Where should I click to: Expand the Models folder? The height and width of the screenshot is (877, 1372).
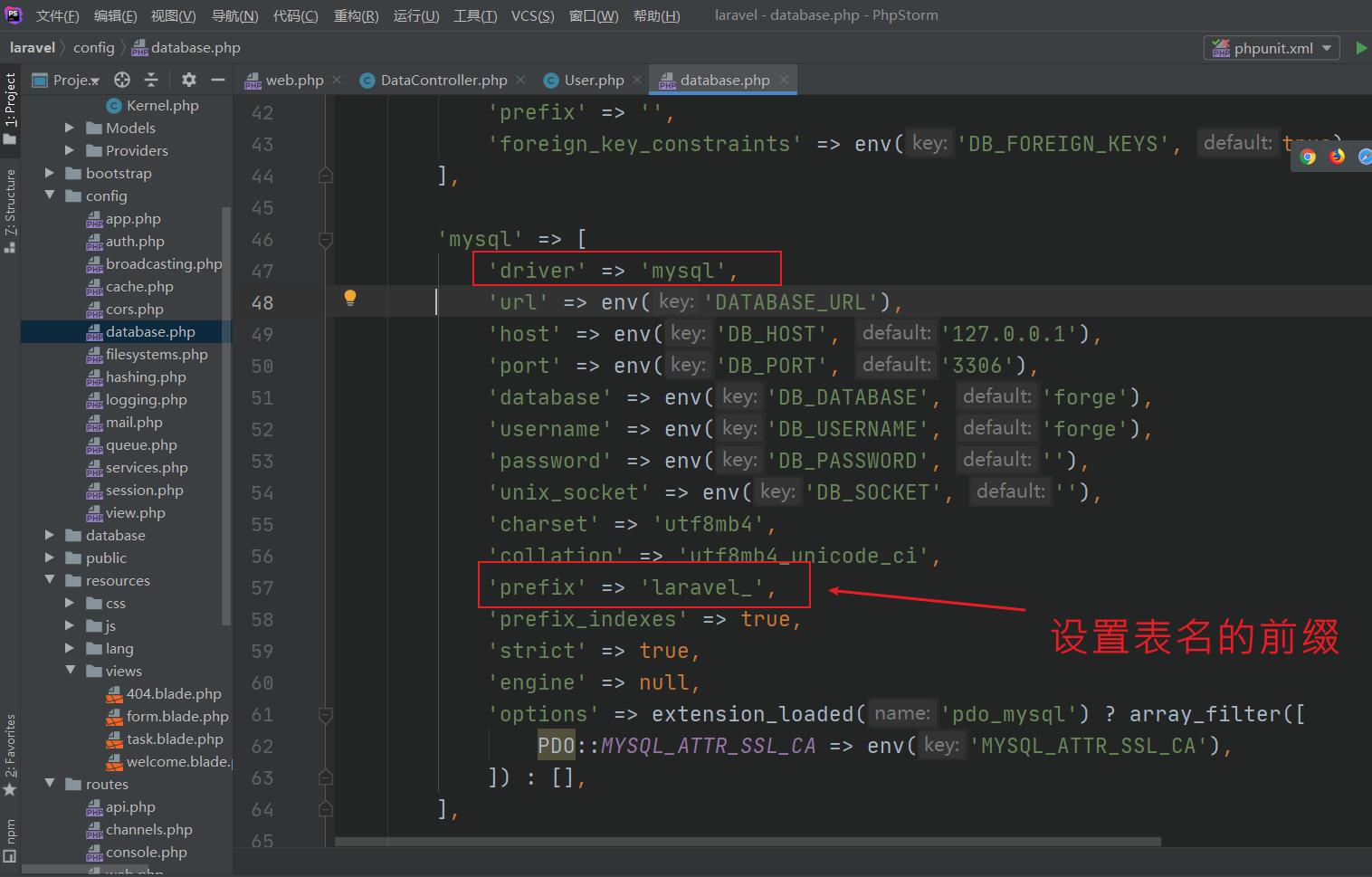(70, 128)
